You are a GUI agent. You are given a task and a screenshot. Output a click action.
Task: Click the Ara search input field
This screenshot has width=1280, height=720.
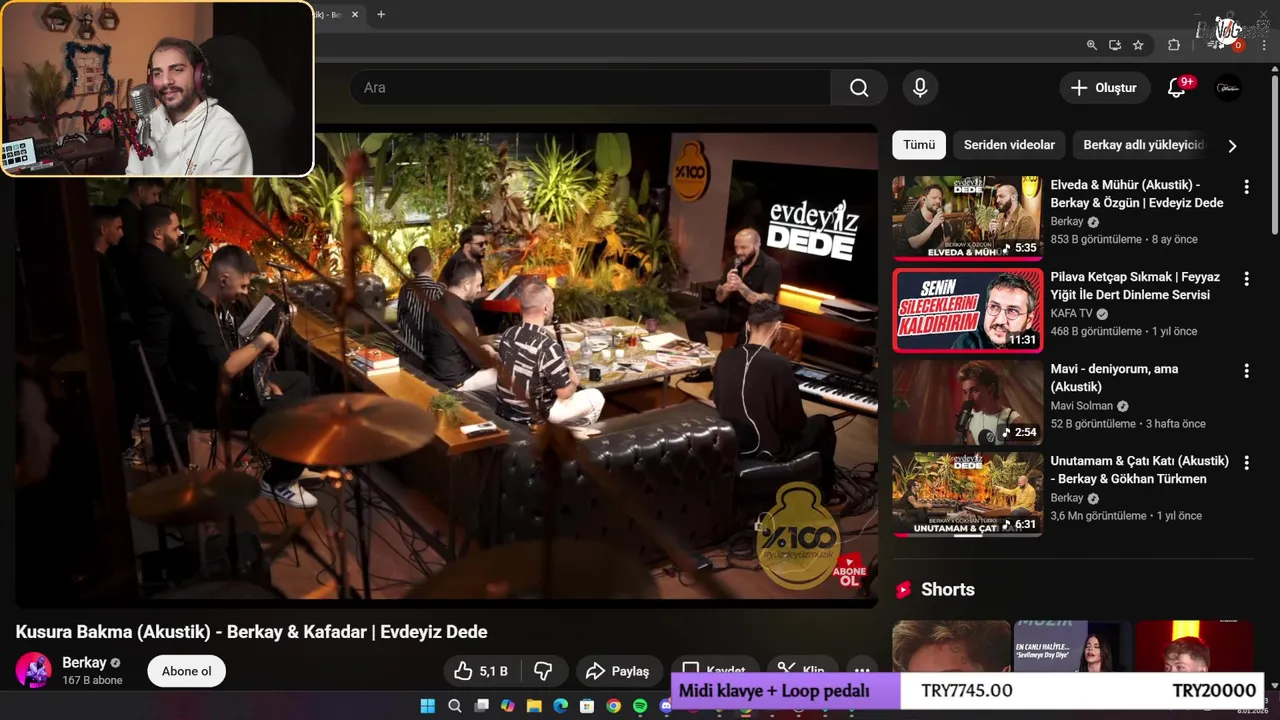590,88
